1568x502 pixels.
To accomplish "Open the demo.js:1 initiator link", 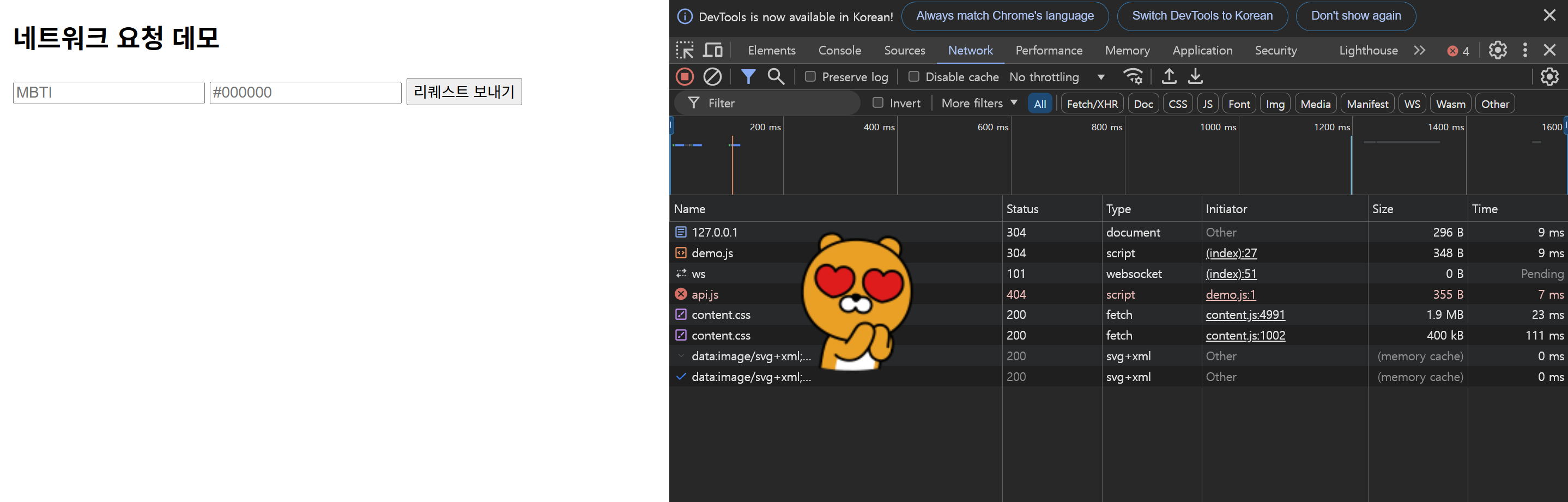I will [x=1230, y=294].
